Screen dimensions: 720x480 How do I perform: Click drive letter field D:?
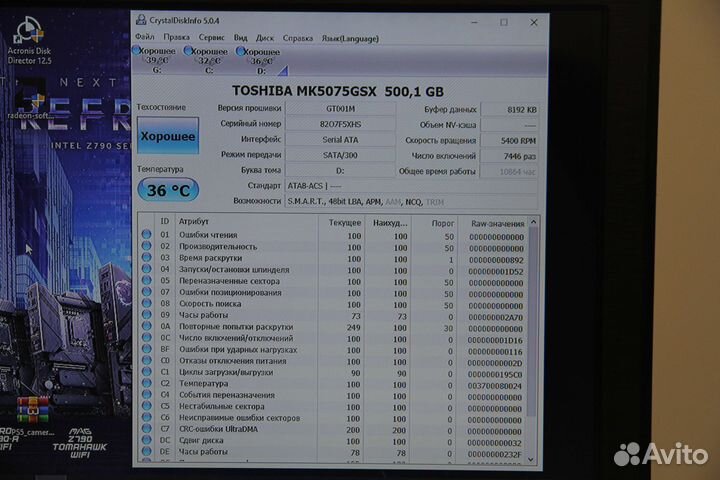(x=340, y=170)
